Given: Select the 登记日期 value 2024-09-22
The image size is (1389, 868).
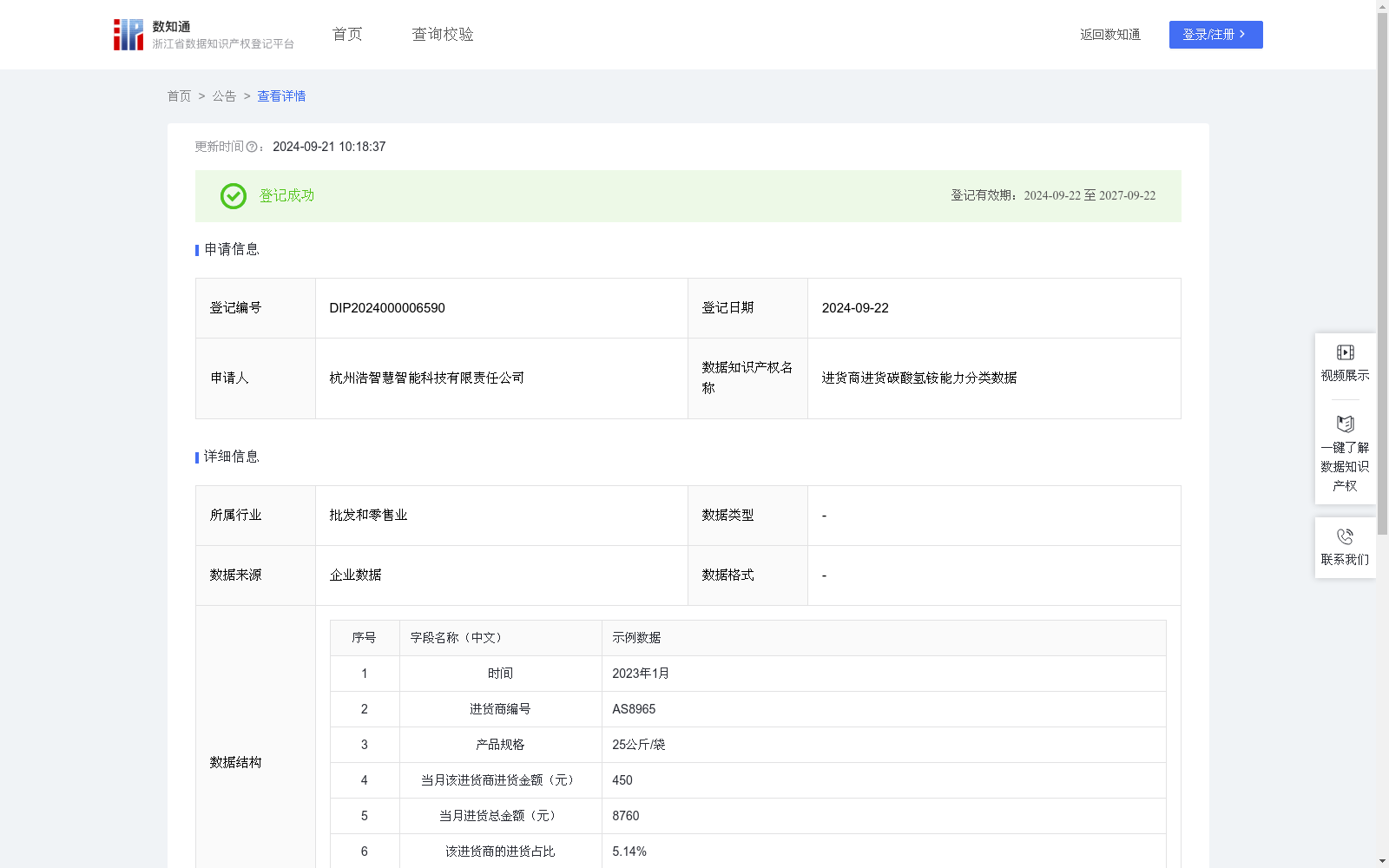Looking at the screenshot, I should [855, 308].
